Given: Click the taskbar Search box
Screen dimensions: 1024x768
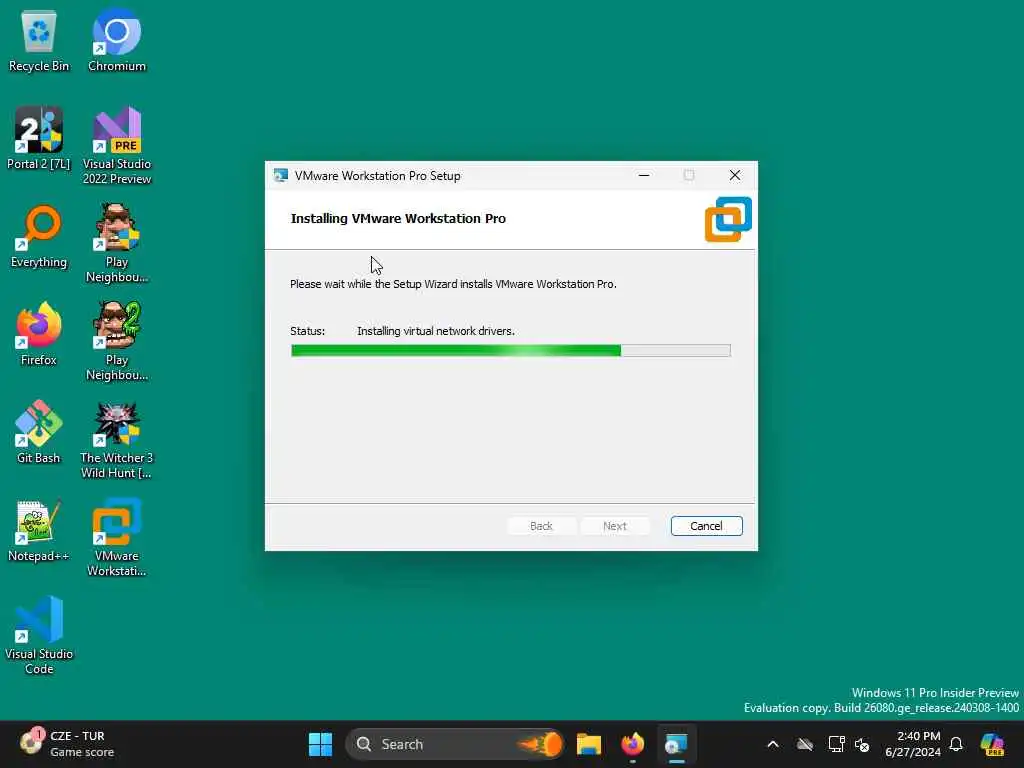Looking at the screenshot, I should (455, 744).
